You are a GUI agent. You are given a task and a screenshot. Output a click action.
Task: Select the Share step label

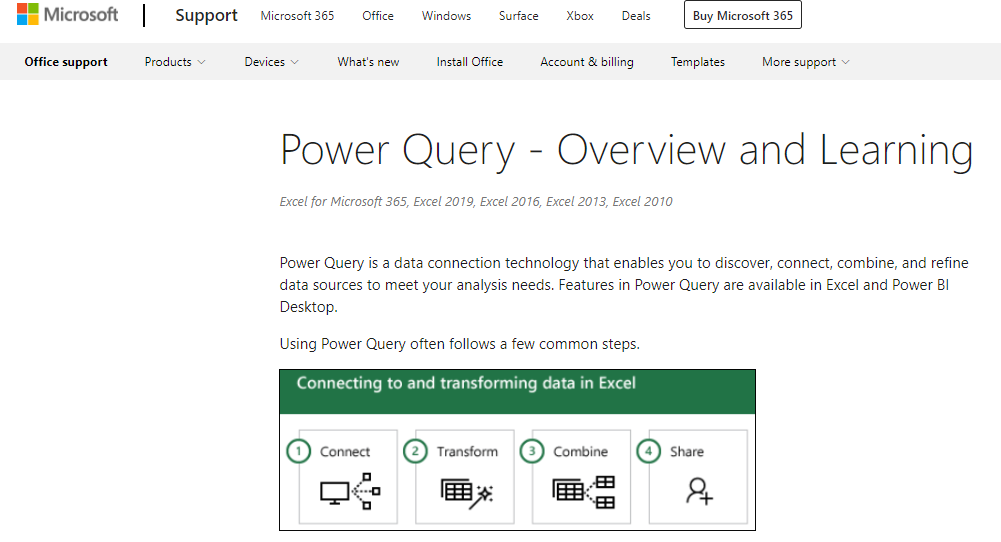(687, 451)
